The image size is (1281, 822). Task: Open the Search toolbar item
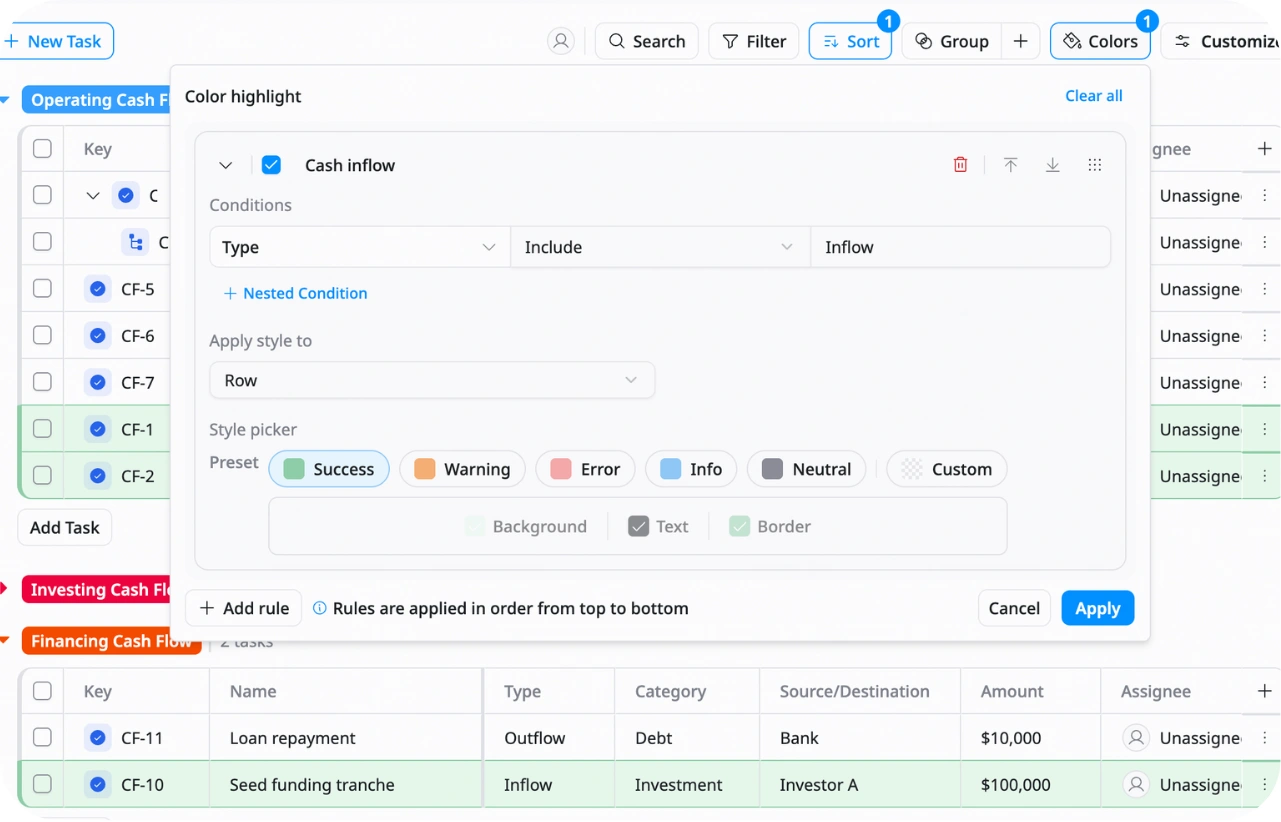tap(647, 41)
